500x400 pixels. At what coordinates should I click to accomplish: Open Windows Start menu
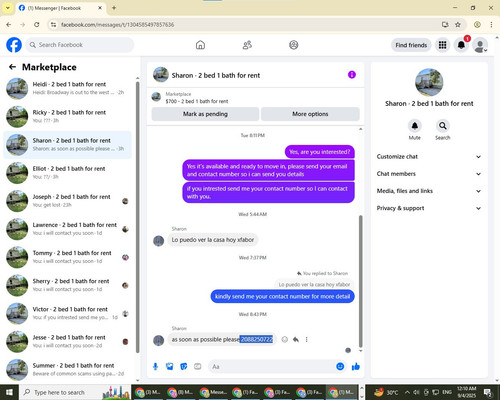[9, 392]
